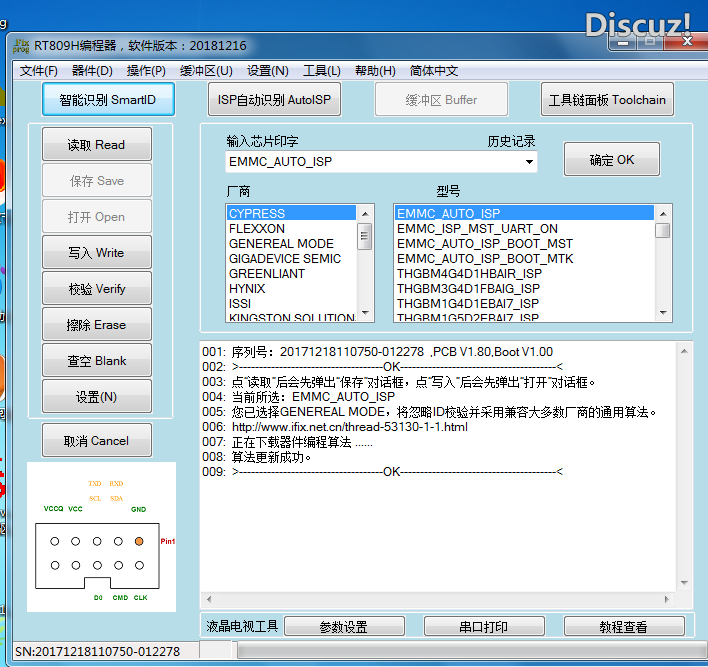
Task: Select THGBM3G4D1FBAIG_ISP model
Action: pos(524,289)
